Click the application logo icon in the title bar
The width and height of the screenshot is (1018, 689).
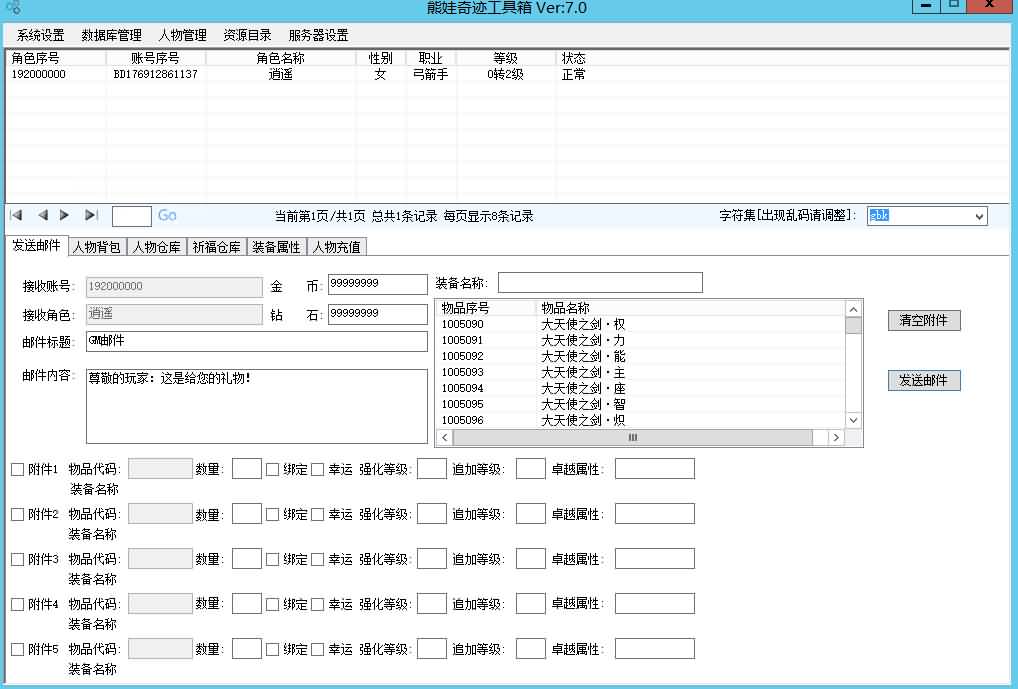pos(17,7)
